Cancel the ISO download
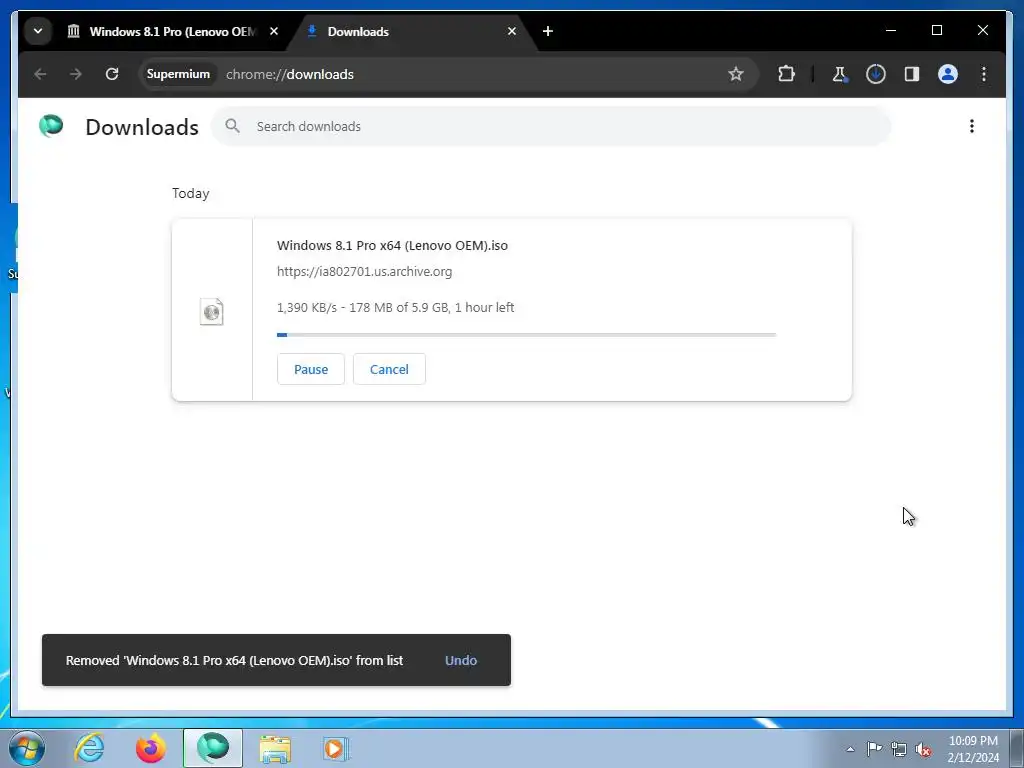 coord(389,369)
